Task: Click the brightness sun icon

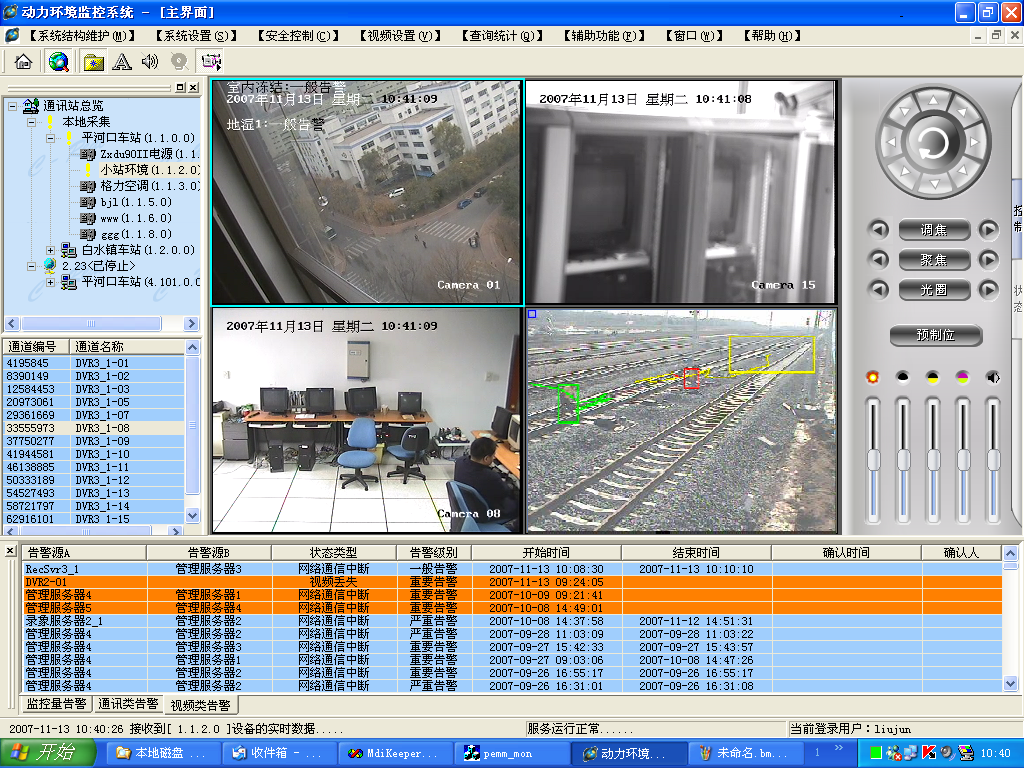Action: coord(872,377)
